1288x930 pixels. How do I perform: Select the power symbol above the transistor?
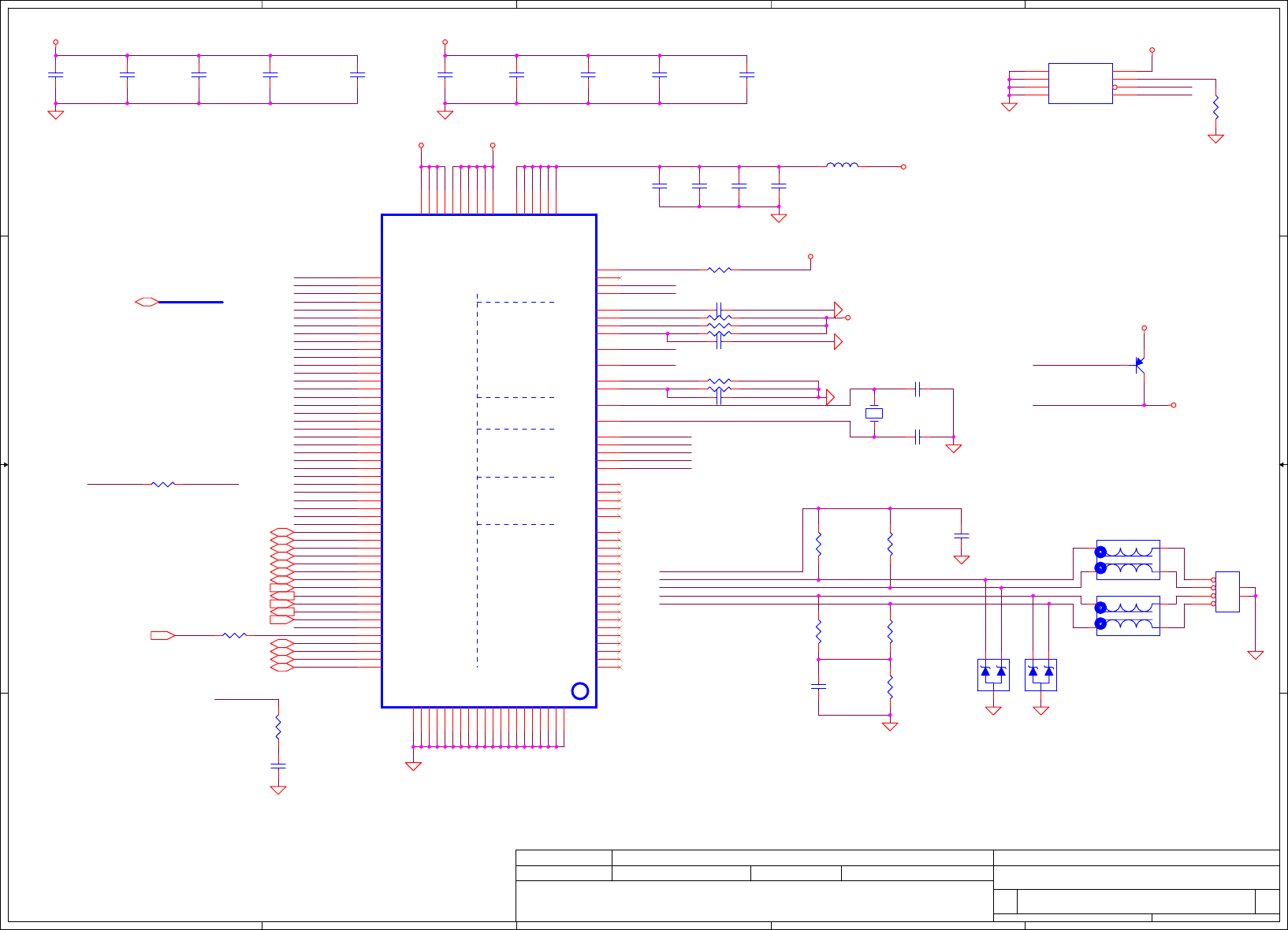1145,328
